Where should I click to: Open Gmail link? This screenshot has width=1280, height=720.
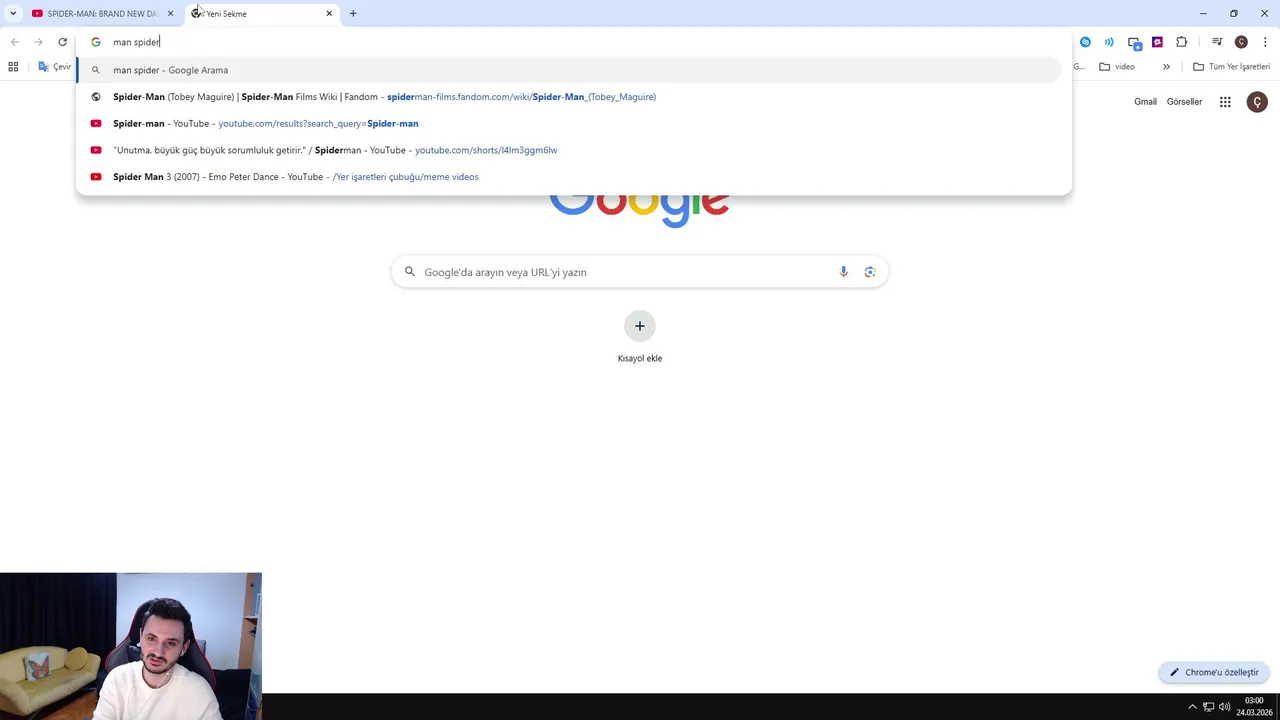pos(1145,102)
